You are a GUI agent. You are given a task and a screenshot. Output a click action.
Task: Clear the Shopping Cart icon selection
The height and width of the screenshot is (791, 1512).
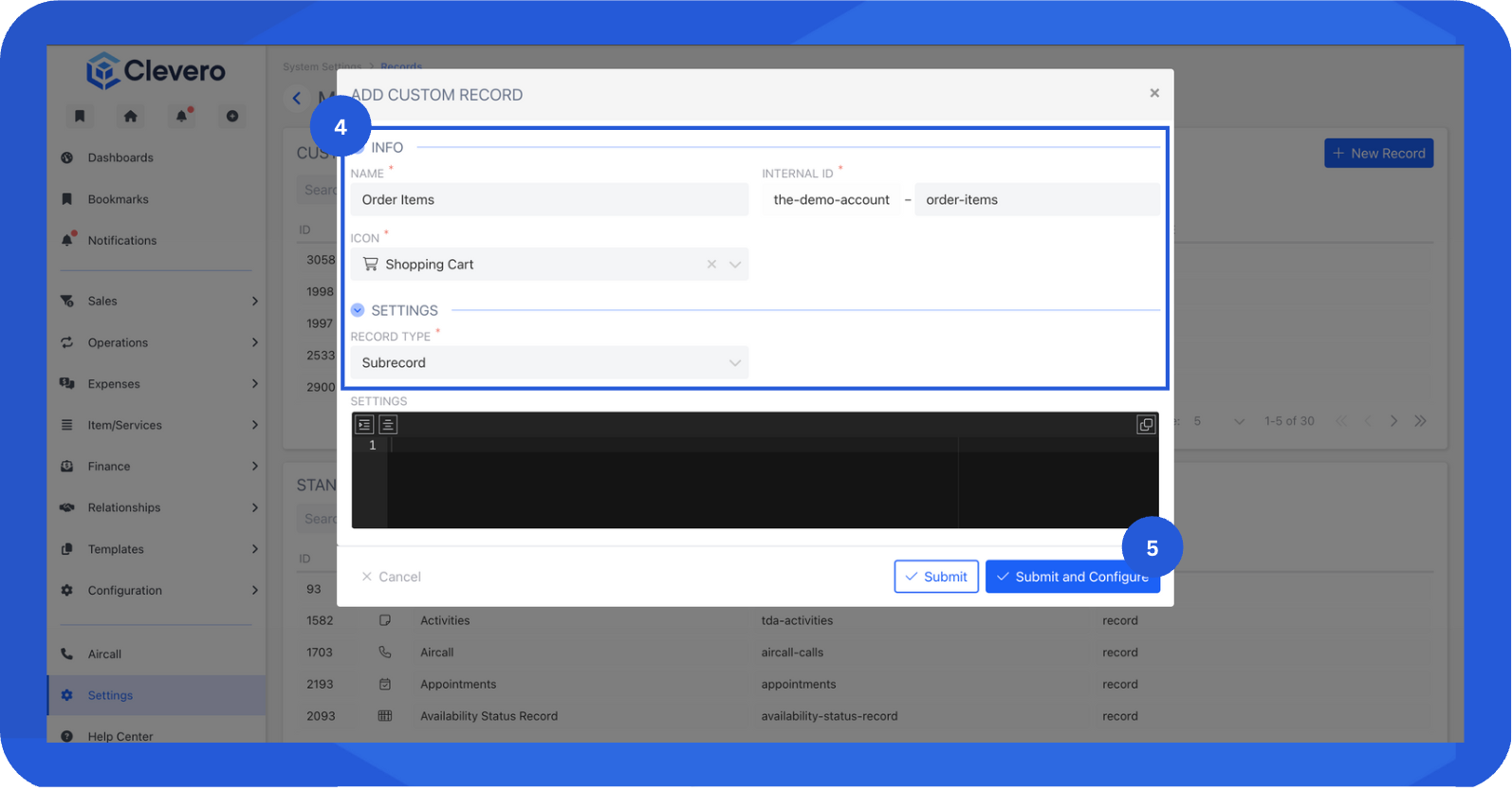pyautogui.click(x=711, y=265)
